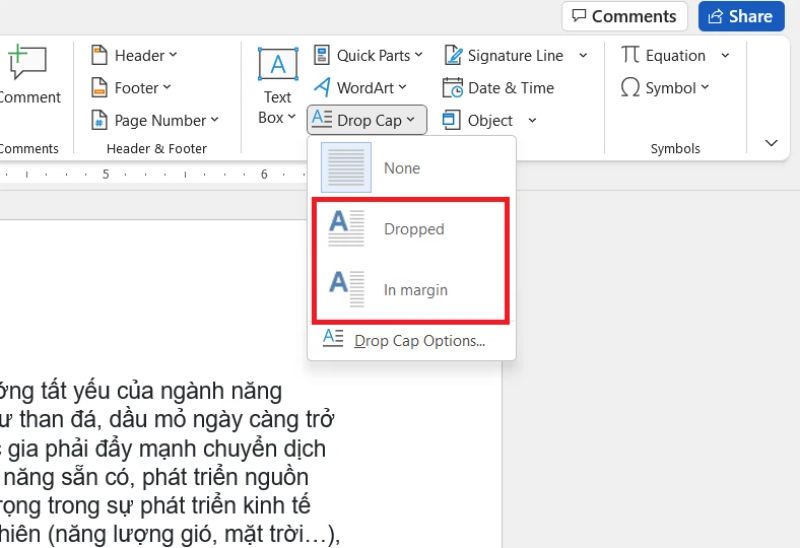
Task: Click text 'gia phải đẩy mạnh chuyển dịch'
Action: (x=166, y=449)
